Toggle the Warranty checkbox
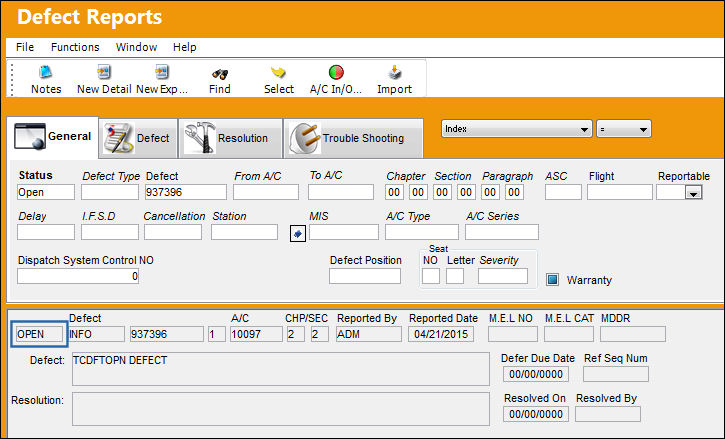 [553, 279]
